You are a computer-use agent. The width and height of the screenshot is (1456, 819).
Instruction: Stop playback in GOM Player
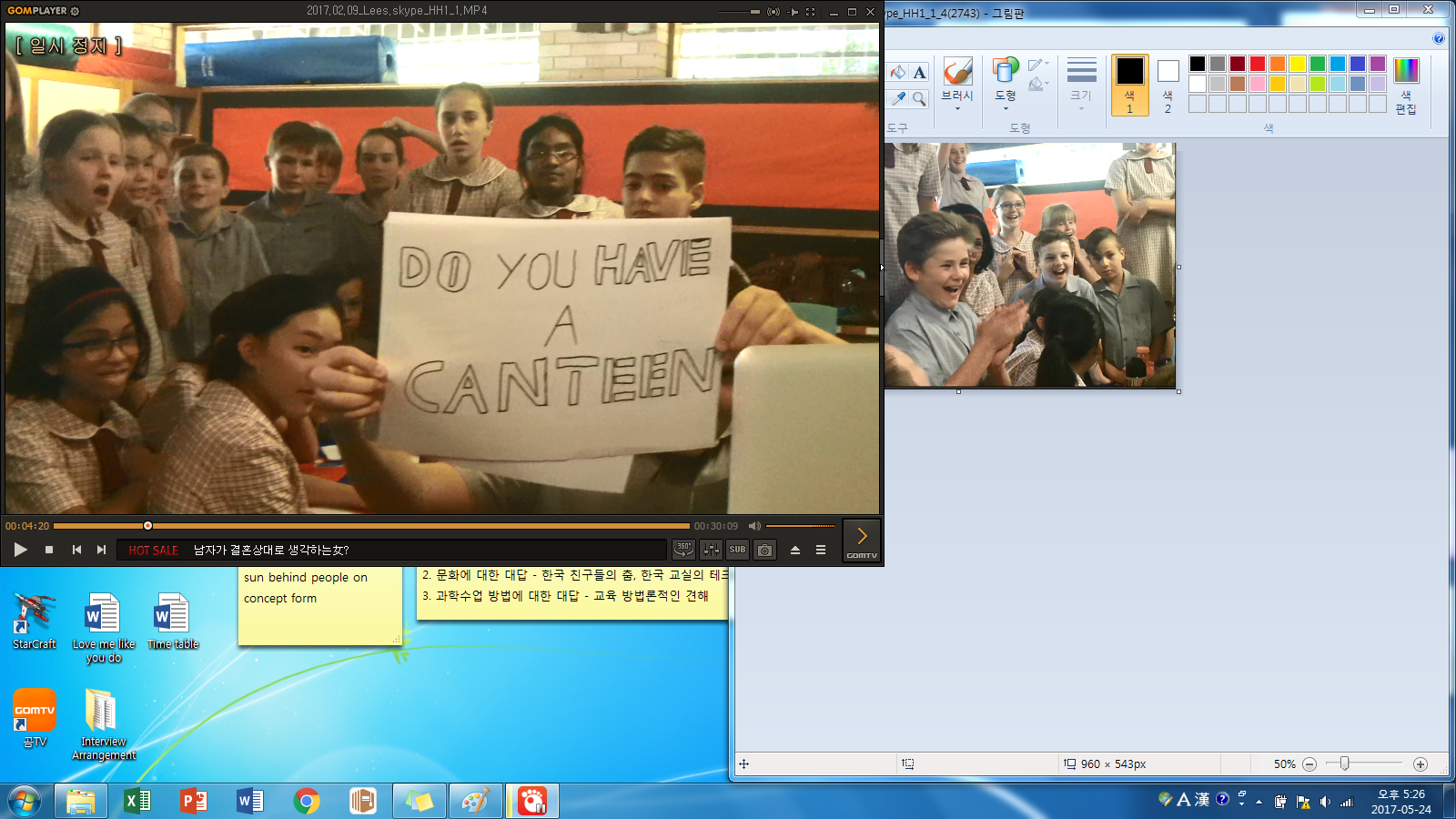[x=49, y=550]
